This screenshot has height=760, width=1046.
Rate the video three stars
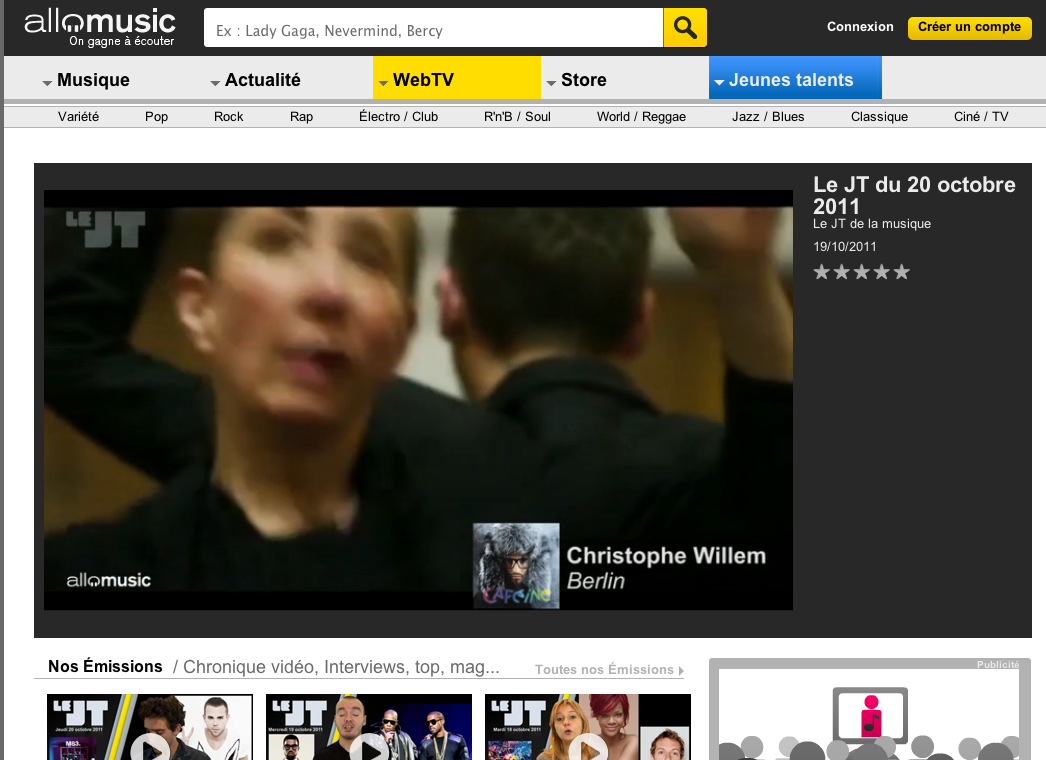coord(862,272)
